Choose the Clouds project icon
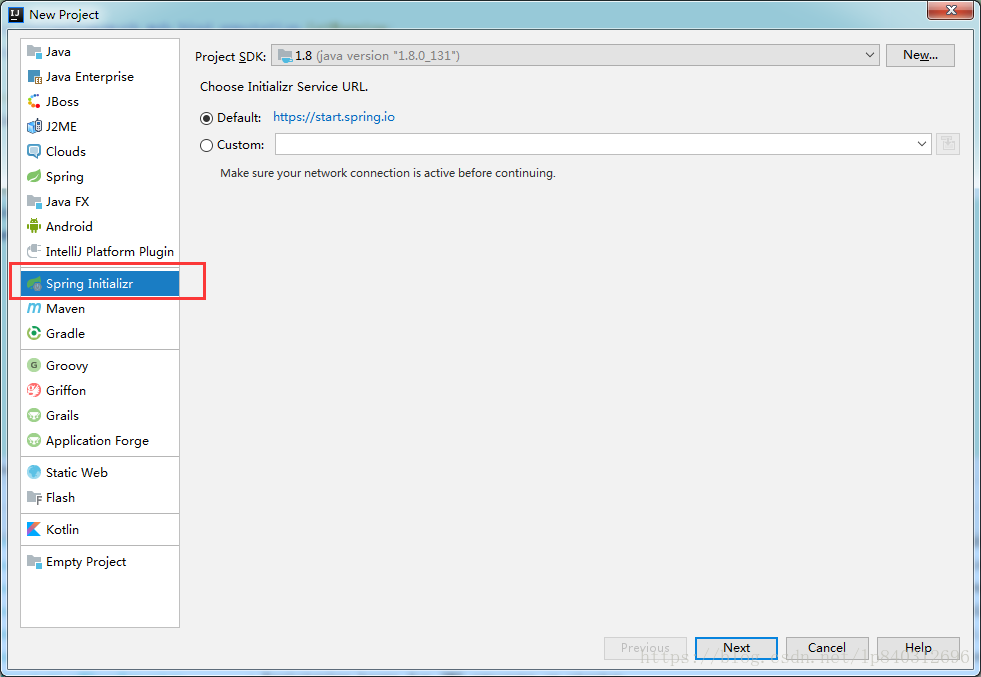Image resolution: width=981 pixels, height=677 pixels. tap(34, 151)
